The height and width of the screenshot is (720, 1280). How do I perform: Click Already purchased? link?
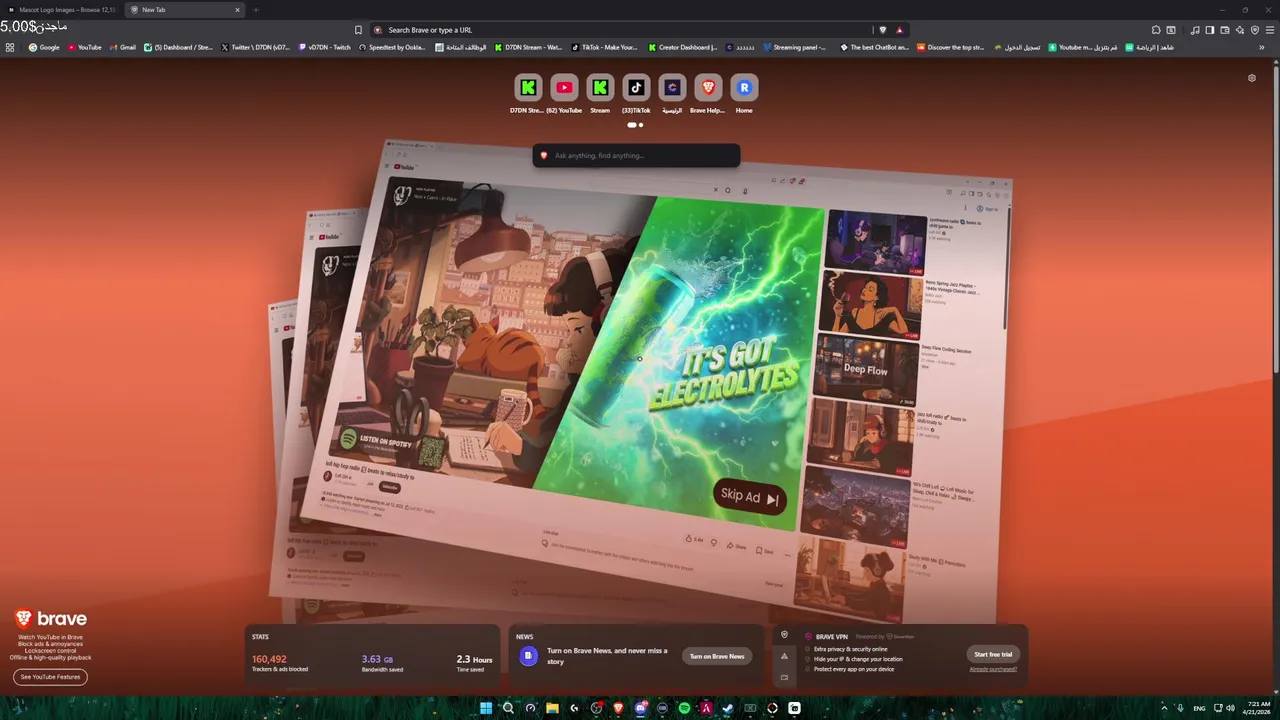point(993,668)
